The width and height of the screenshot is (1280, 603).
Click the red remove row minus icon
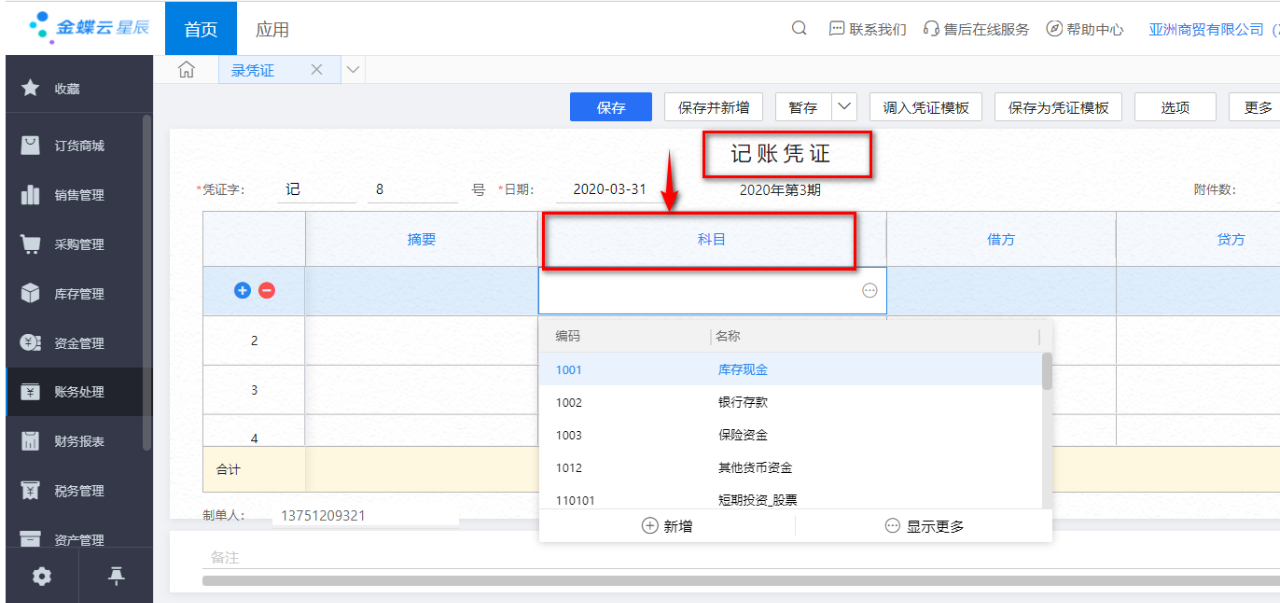(267, 291)
